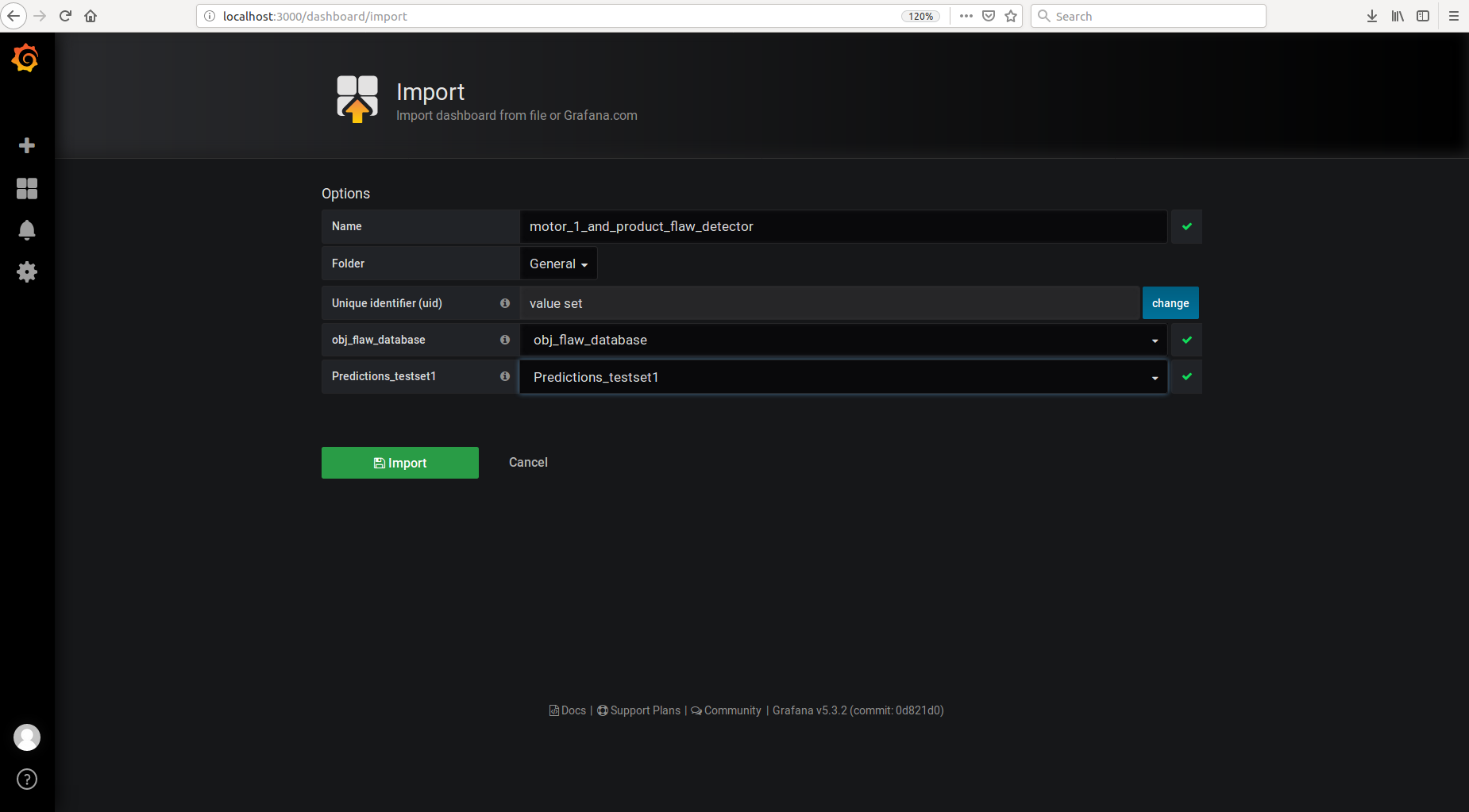This screenshot has width=1469, height=812.
Task: Open the Support Plans footer link
Action: [x=639, y=710]
